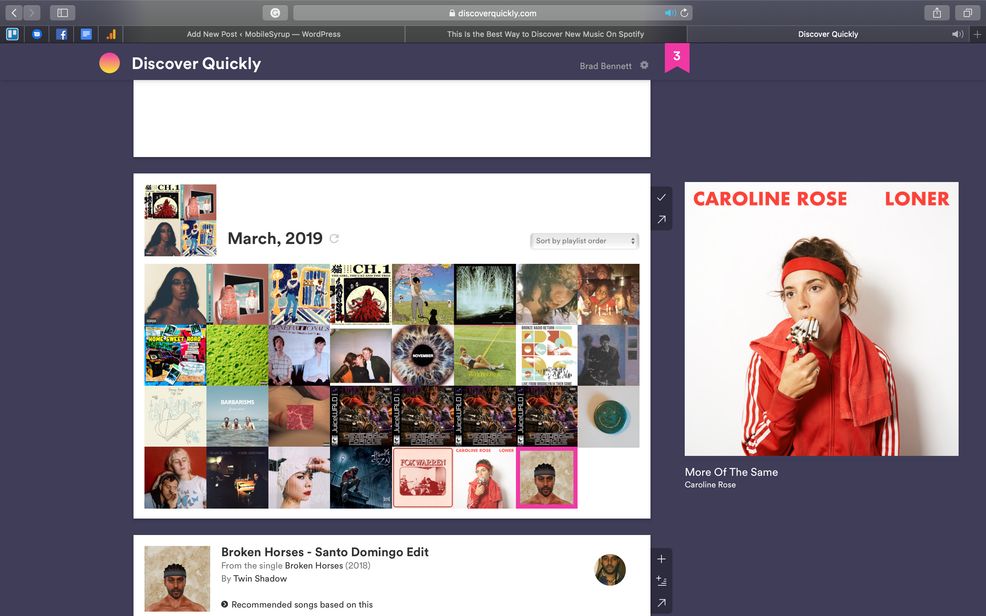Click the pink bookmark badge showing 3
Image resolution: width=986 pixels, height=616 pixels.
(677, 57)
